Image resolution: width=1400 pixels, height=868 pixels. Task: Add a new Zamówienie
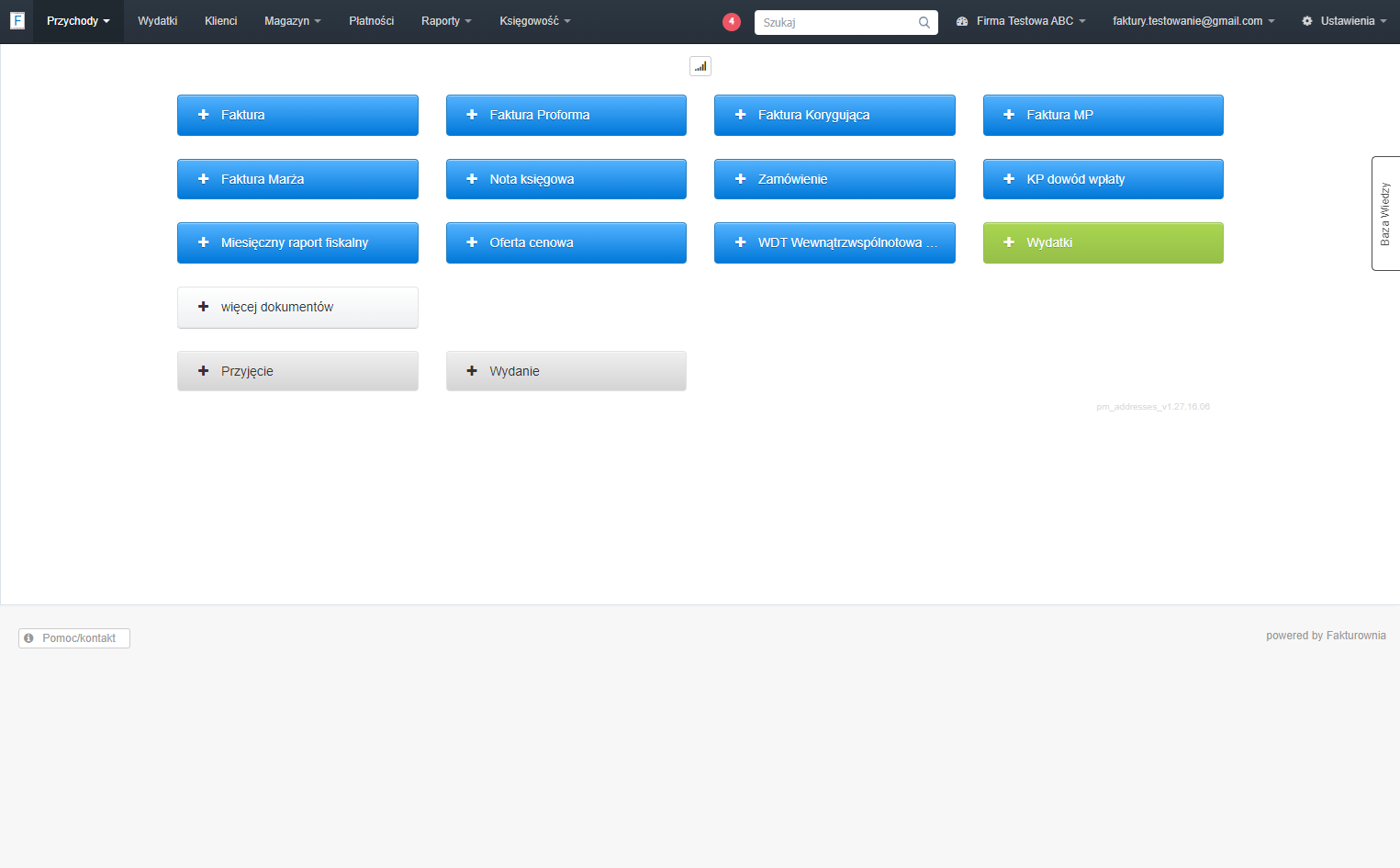click(x=834, y=179)
